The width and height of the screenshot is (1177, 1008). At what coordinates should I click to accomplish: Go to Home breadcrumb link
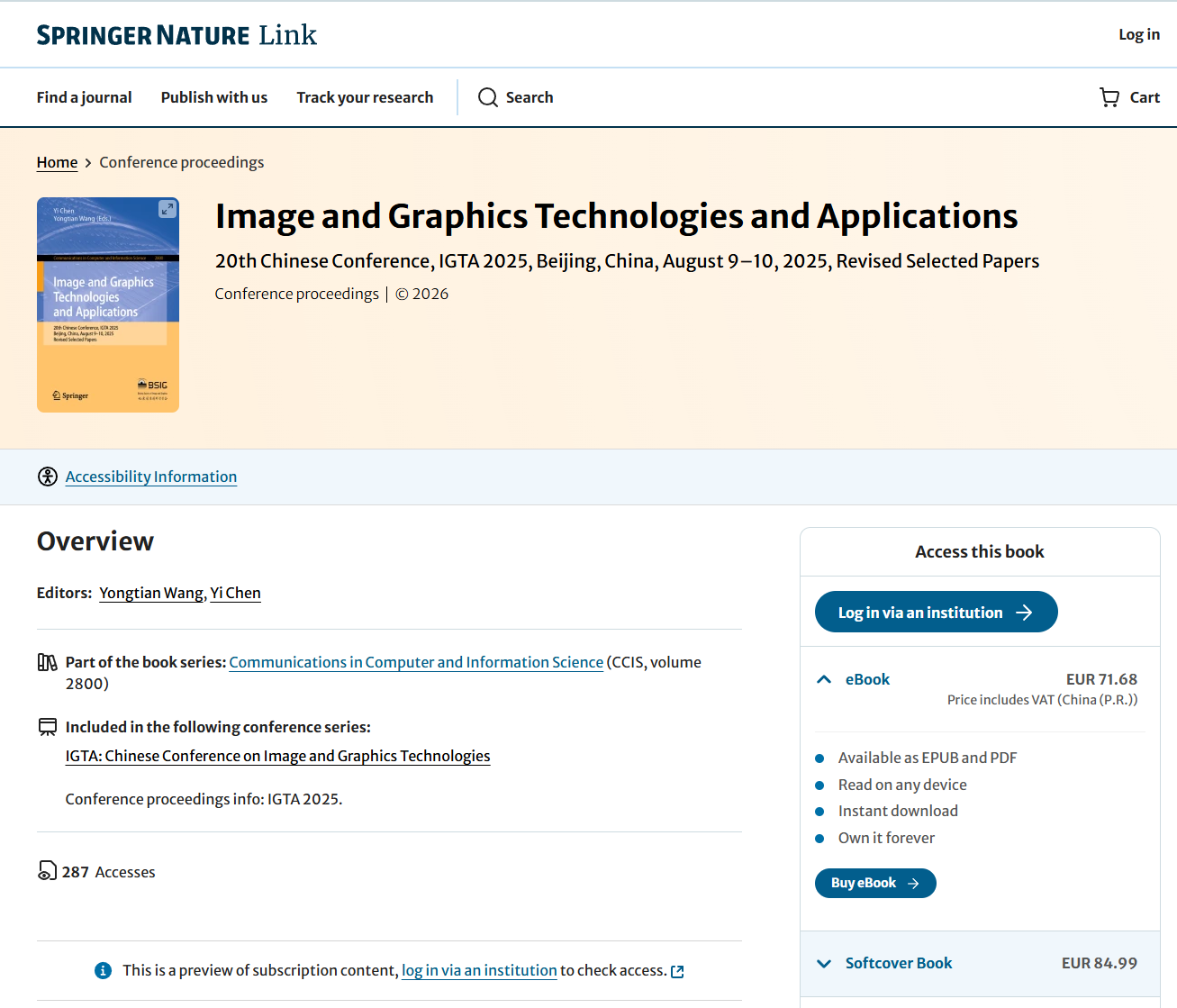pyautogui.click(x=57, y=162)
